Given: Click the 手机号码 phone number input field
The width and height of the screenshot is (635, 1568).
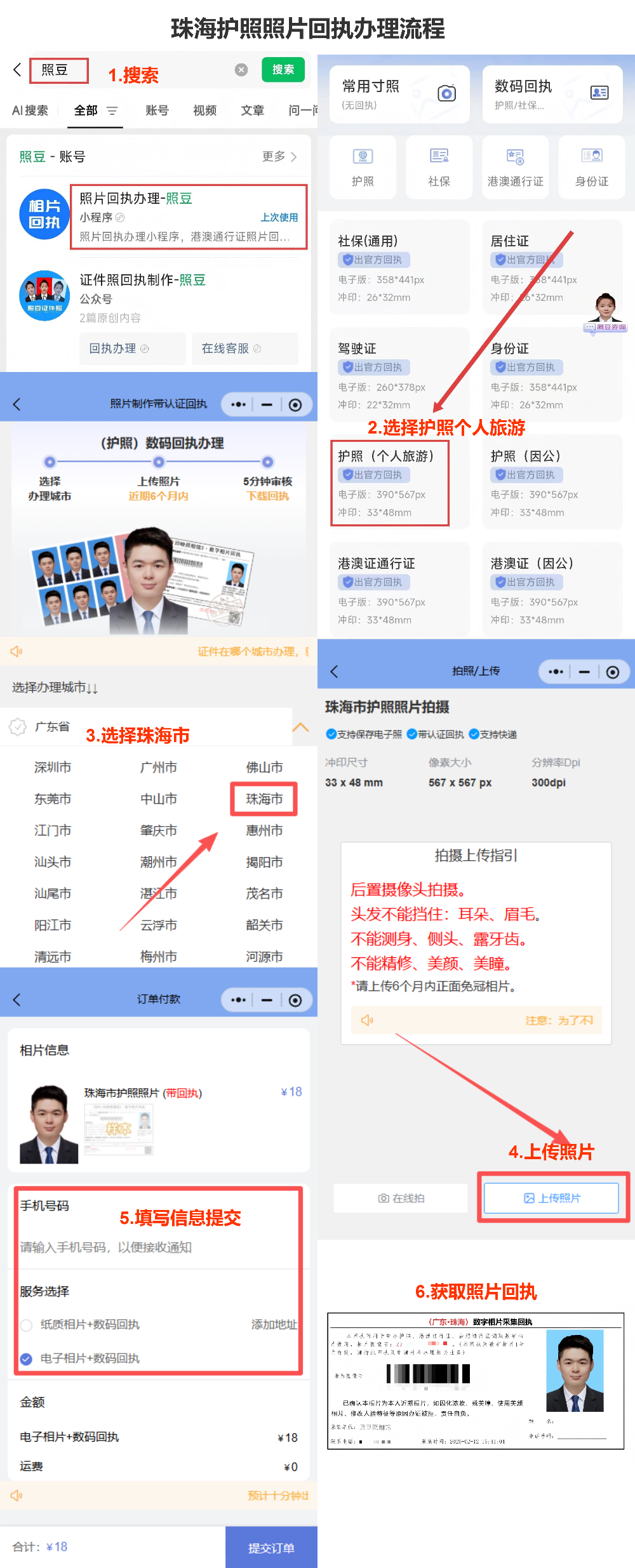Looking at the screenshot, I should tap(152, 1247).
